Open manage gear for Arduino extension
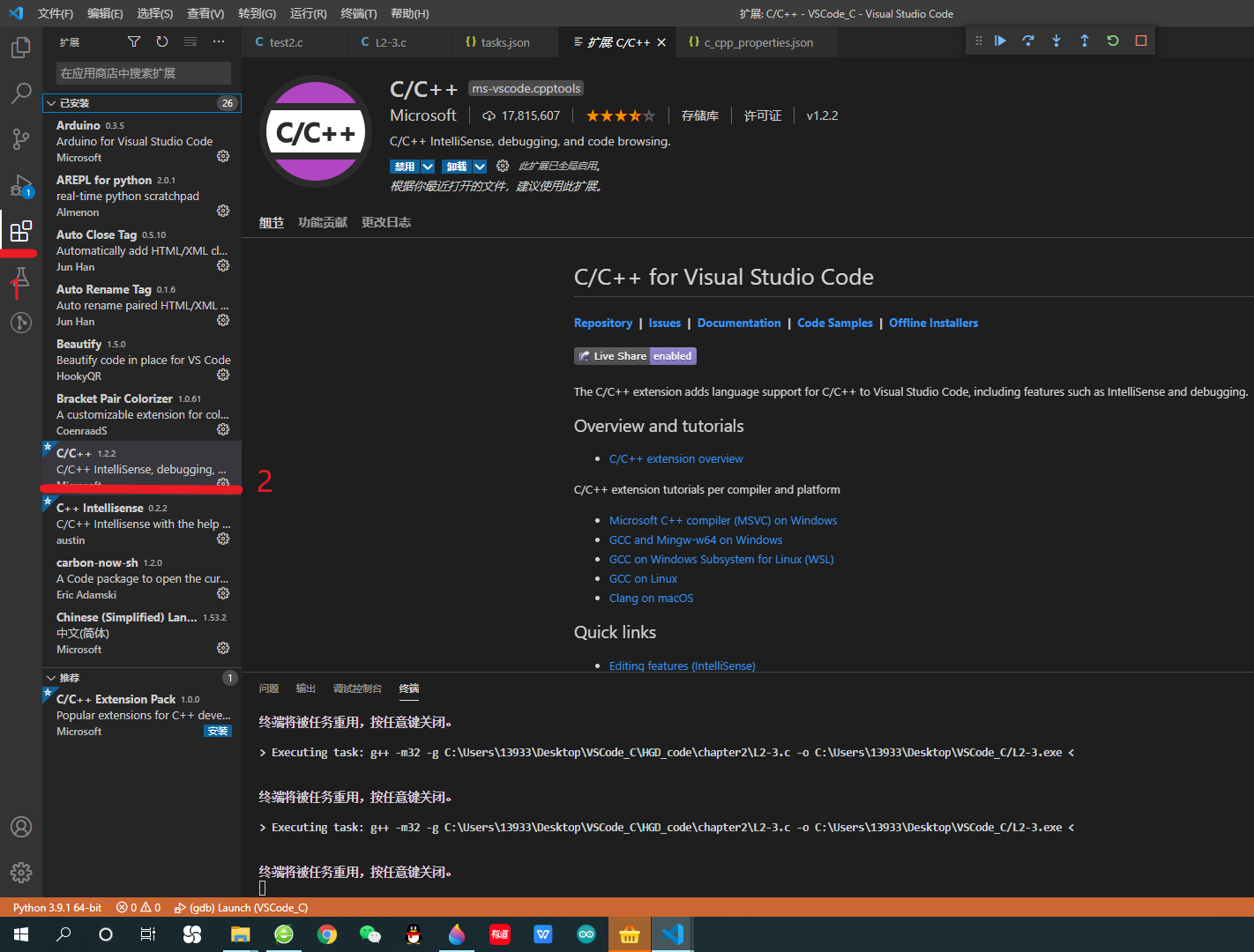The width and height of the screenshot is (1254, 952). pyautogui.click(x=223, y=156)
